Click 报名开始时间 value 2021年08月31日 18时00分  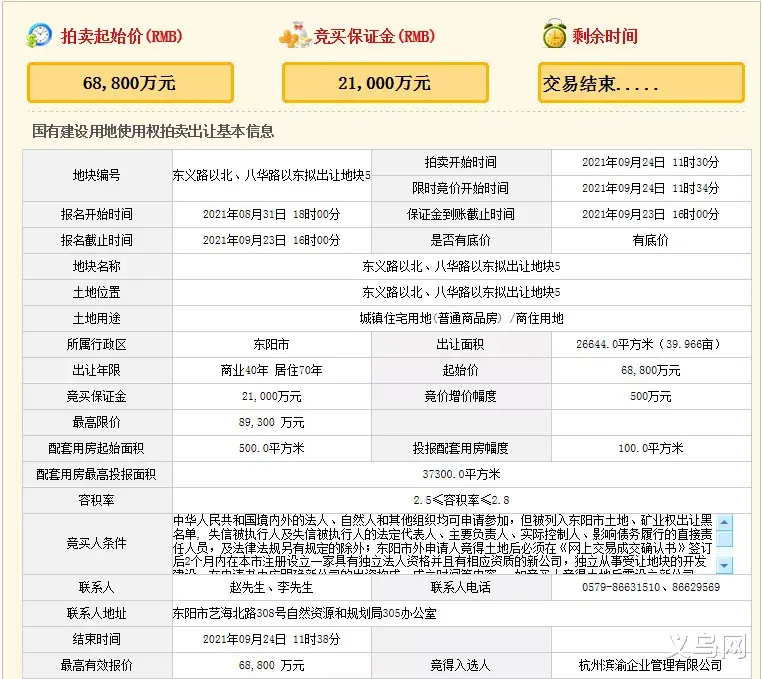[x=271, y=214]
